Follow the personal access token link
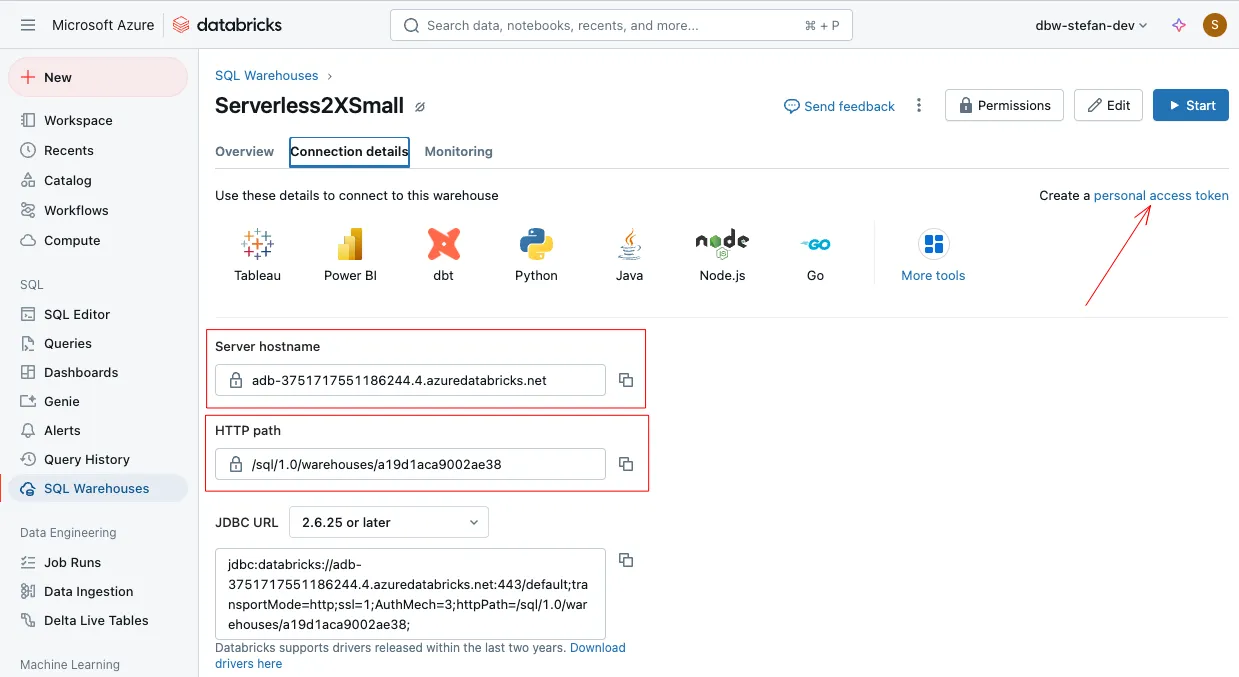This screenshot has height=677, width=1239. pyautogui.click(x=1161, y=196)
